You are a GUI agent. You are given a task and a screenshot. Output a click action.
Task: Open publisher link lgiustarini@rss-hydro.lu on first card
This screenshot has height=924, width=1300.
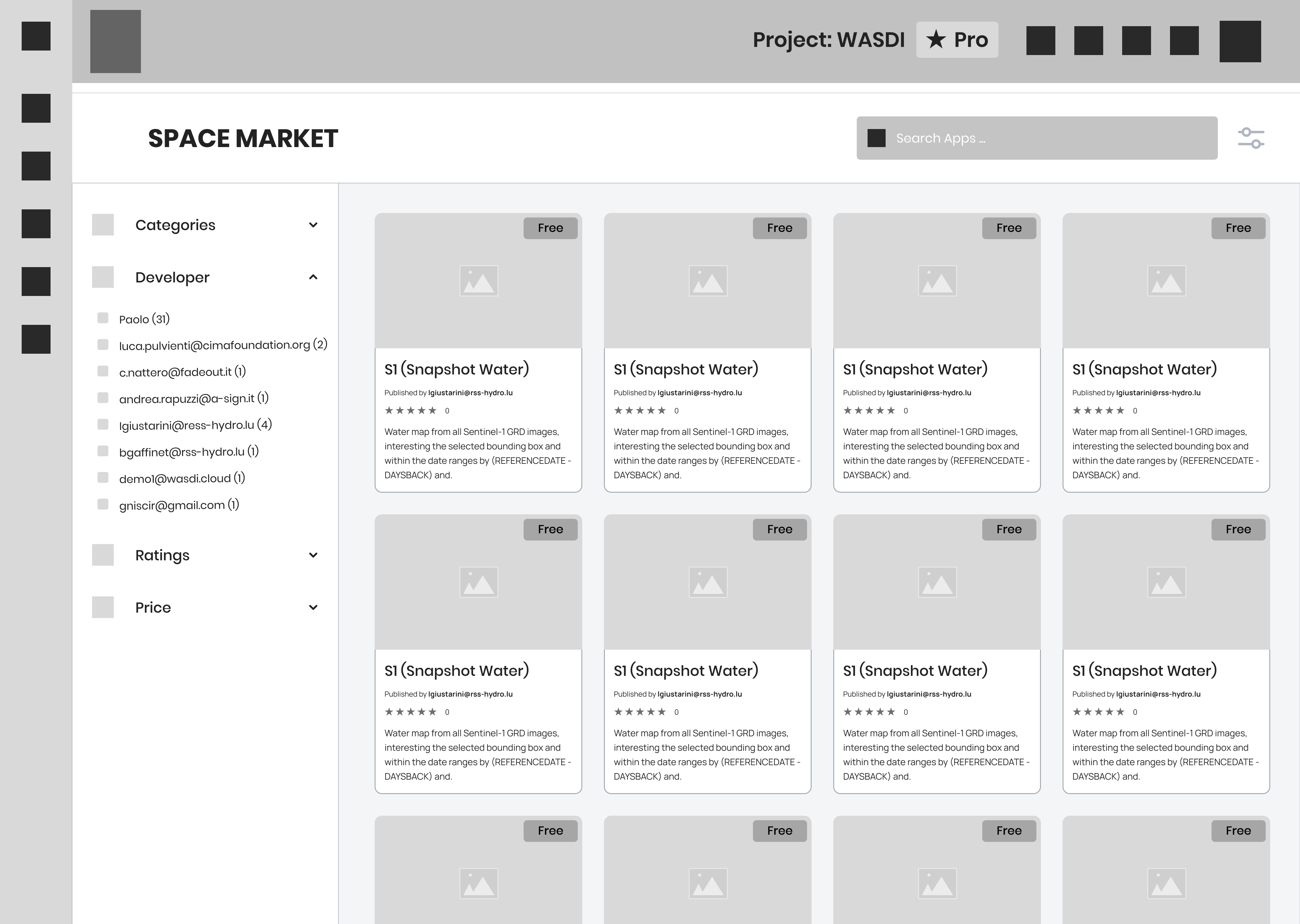coord(469,393)
